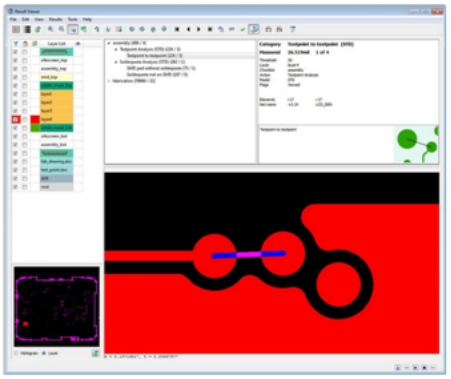
Task: Click the red color swatch of layer4
Action: tap(35, 119)
